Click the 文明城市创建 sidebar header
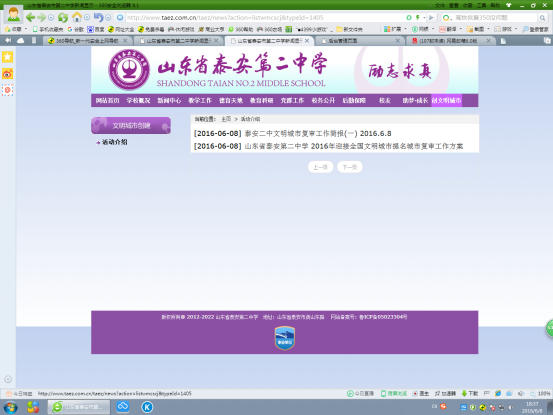 tap(131, 126)
